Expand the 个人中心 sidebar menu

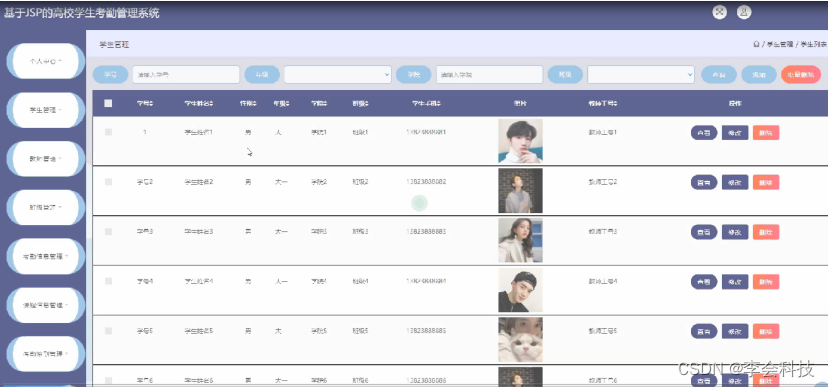click(46, 61)
